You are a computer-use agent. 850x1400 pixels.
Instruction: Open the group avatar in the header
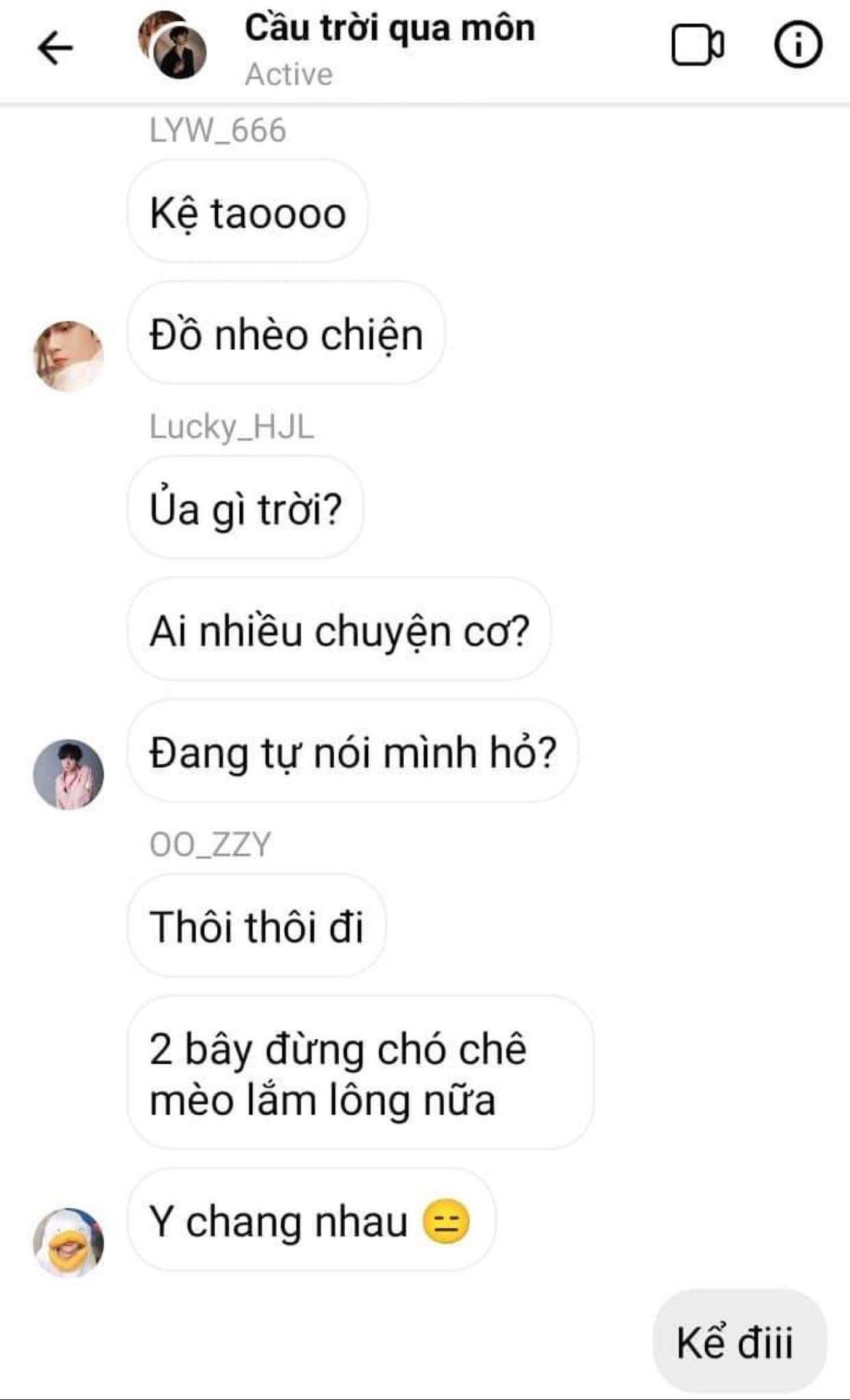[172, 45]
